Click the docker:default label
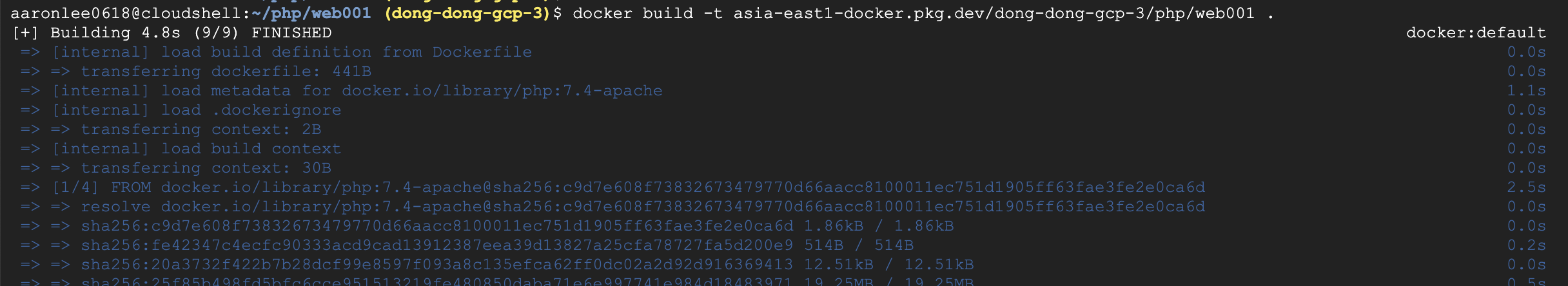The width and height of the screenshot is (1568, 286). tap(1475, 33)
